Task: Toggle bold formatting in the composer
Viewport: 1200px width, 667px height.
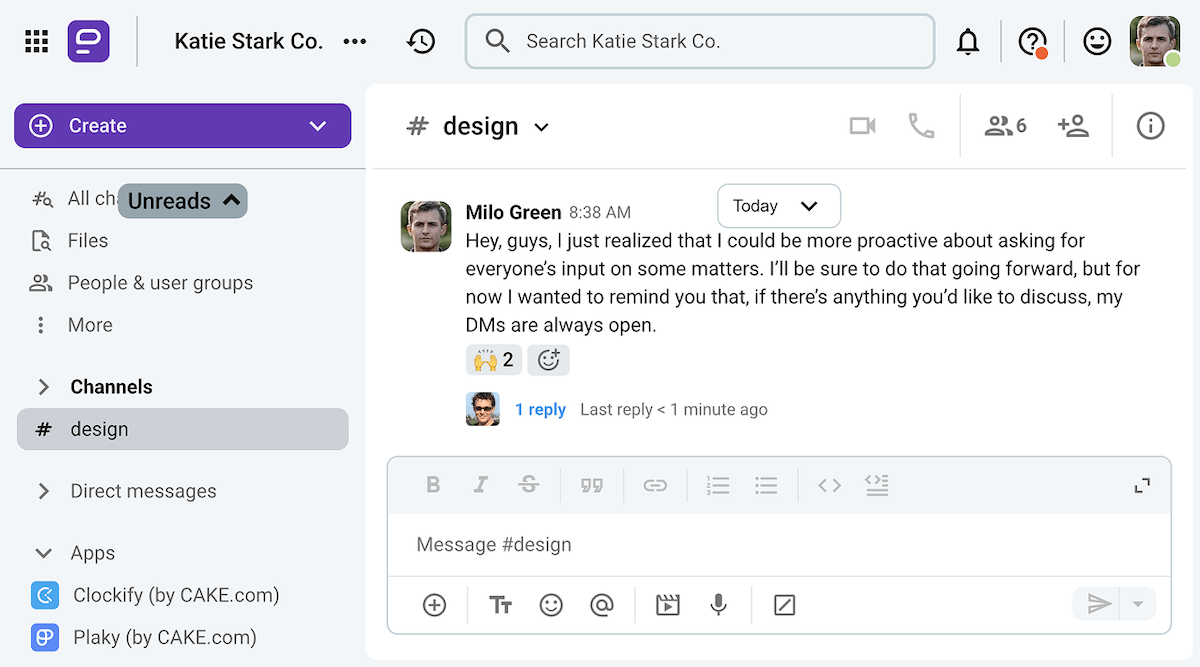Action: [x=433, y=484]
